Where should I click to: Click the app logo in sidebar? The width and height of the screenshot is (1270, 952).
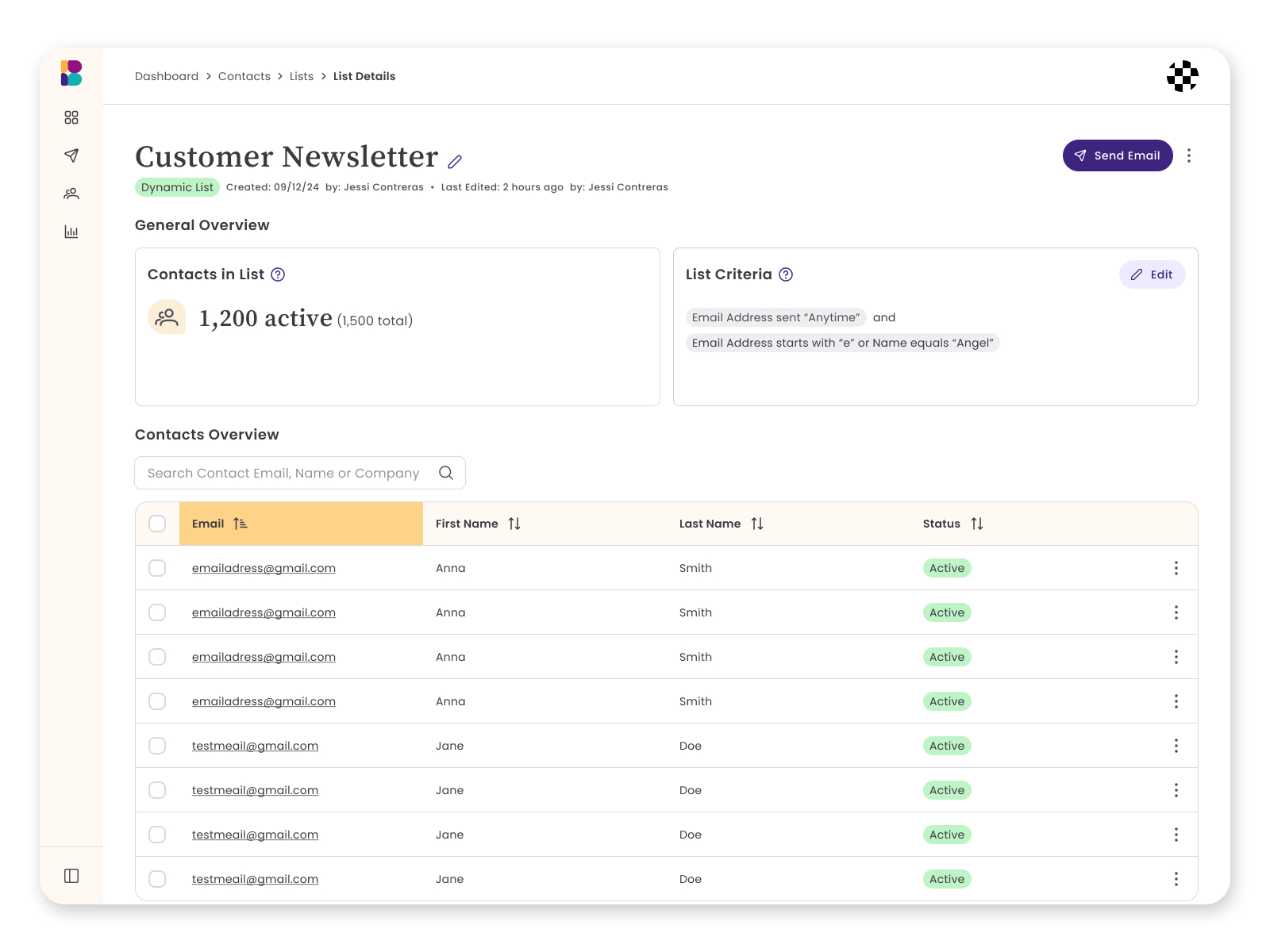click(x=71, y=73)
